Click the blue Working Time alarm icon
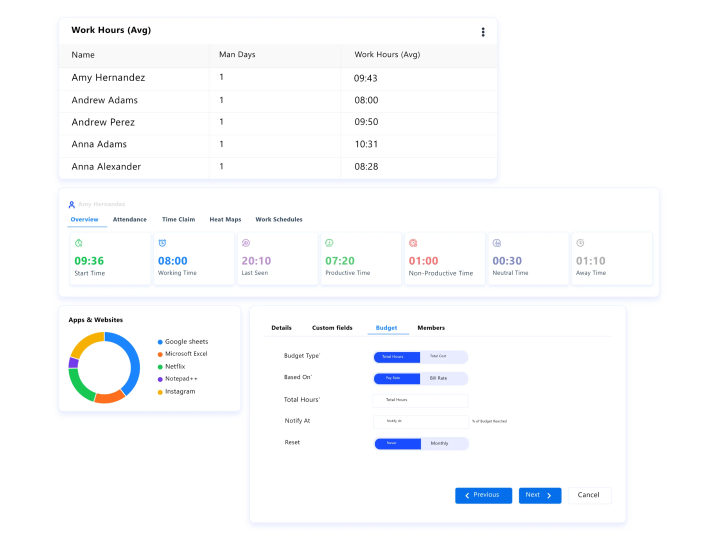The width and height of the screenshot is (718, 540). click(x=163, y=243)
